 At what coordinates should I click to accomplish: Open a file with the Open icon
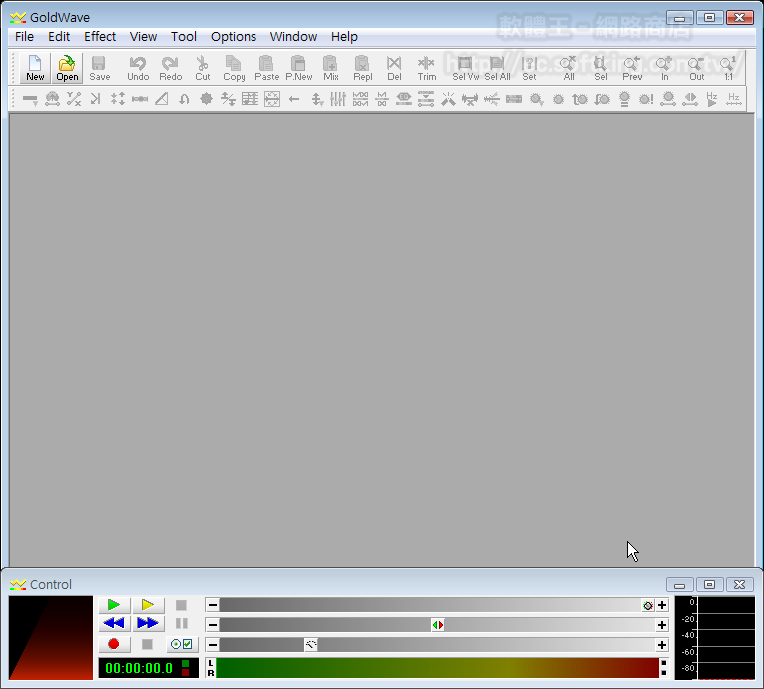pyautogui.click(x=67, y=68)
